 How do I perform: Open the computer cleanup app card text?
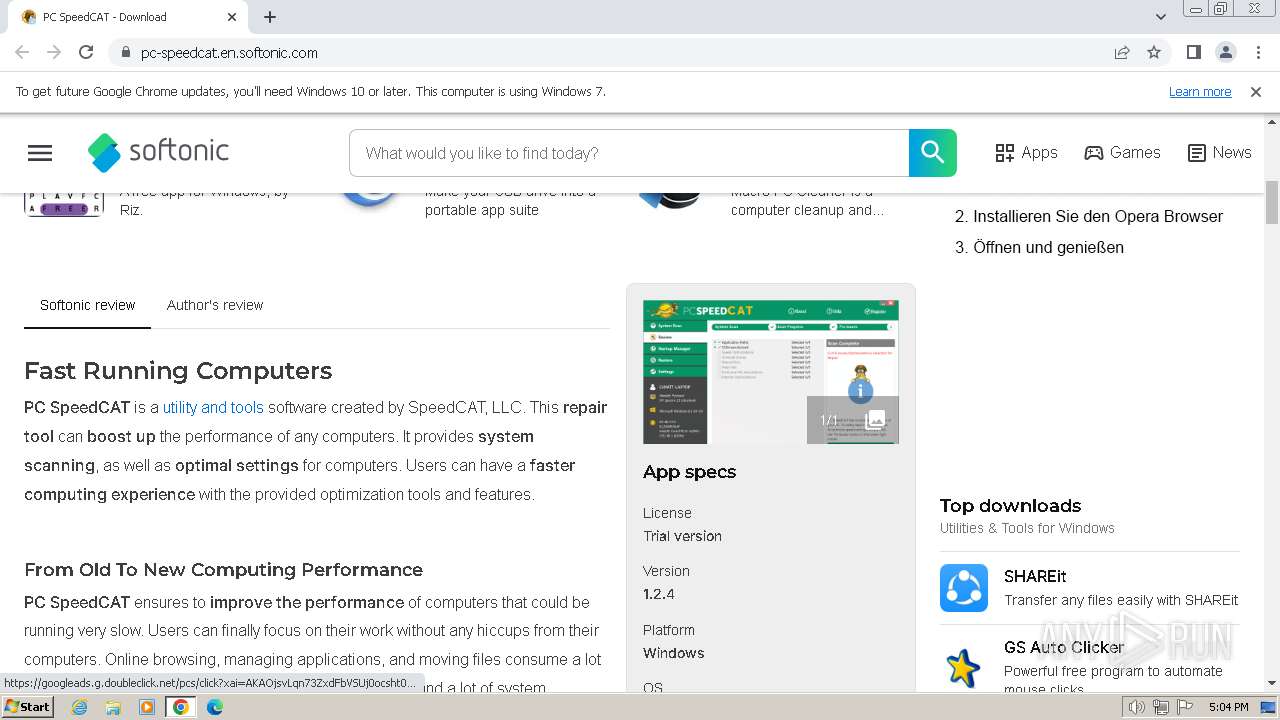(808, 201)
